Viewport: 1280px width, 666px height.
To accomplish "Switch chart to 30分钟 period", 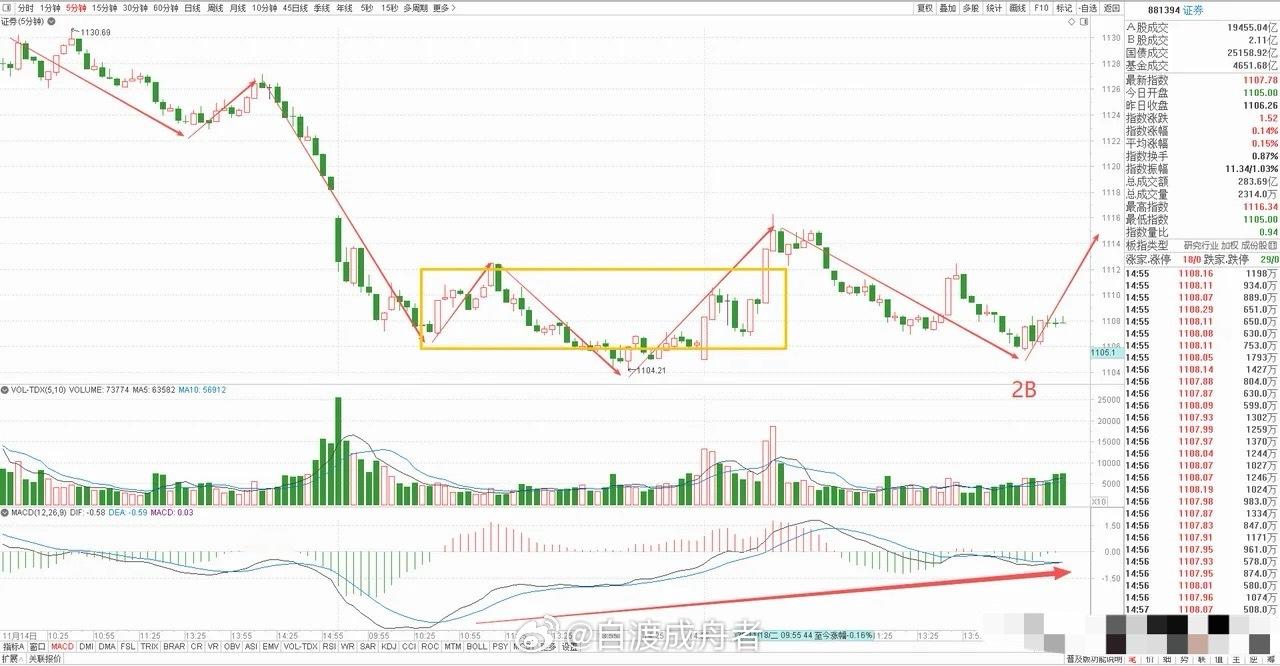I will pos(135,8).
